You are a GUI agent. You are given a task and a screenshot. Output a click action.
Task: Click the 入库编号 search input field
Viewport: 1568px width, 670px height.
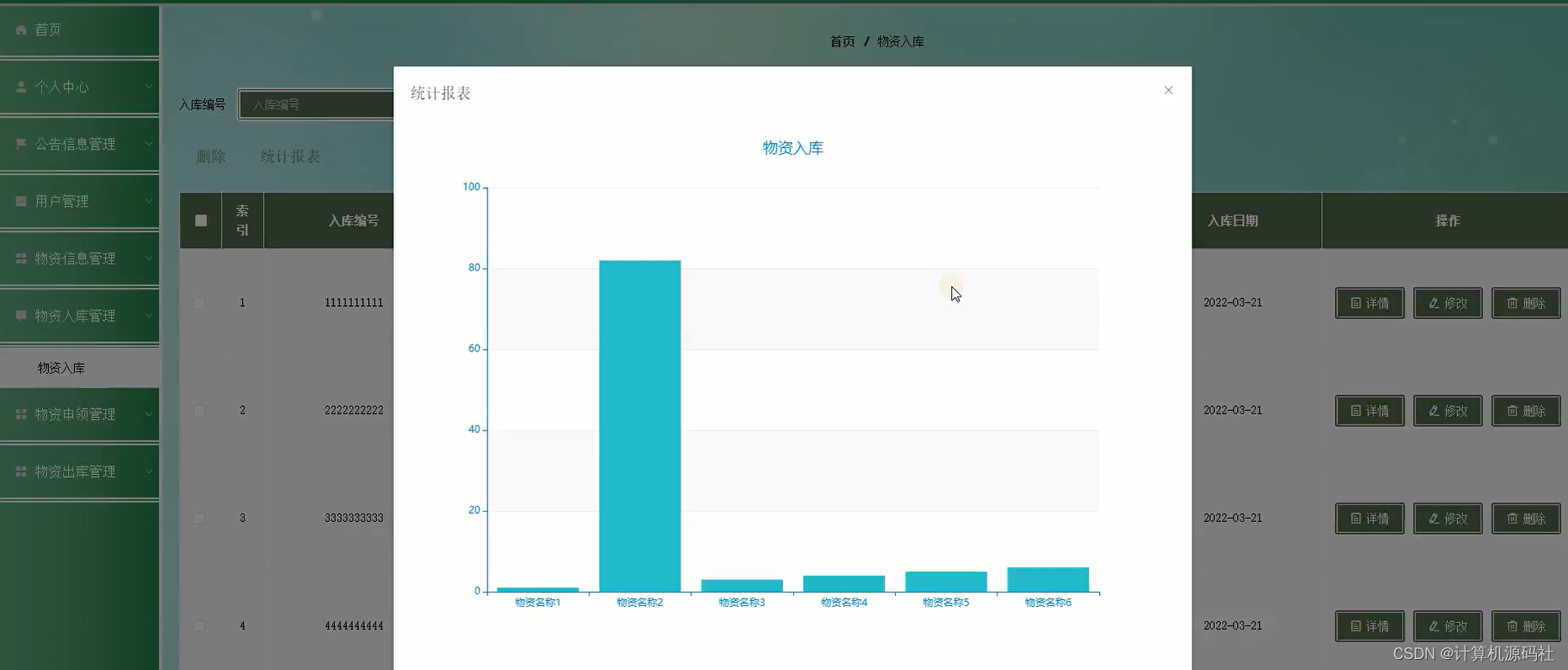pyautogui.click(x=317, y=104)
